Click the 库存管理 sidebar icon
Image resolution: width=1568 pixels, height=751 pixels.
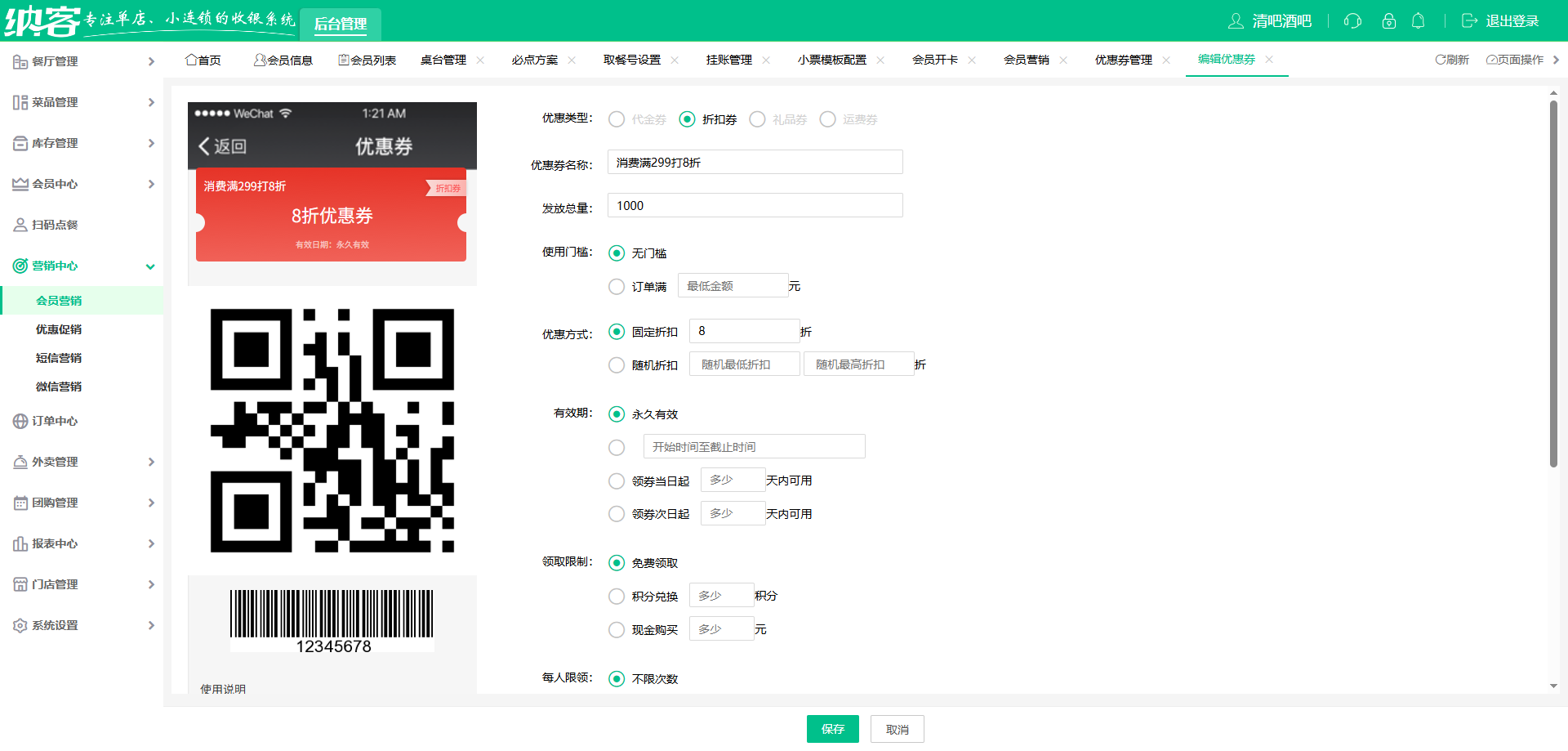[20, 143]
